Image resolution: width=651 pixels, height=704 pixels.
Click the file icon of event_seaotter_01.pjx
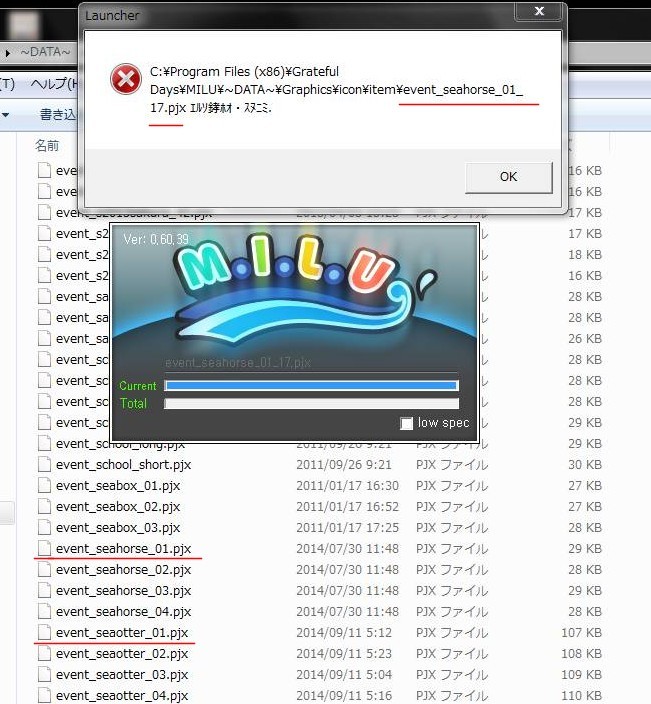(43, 633)
